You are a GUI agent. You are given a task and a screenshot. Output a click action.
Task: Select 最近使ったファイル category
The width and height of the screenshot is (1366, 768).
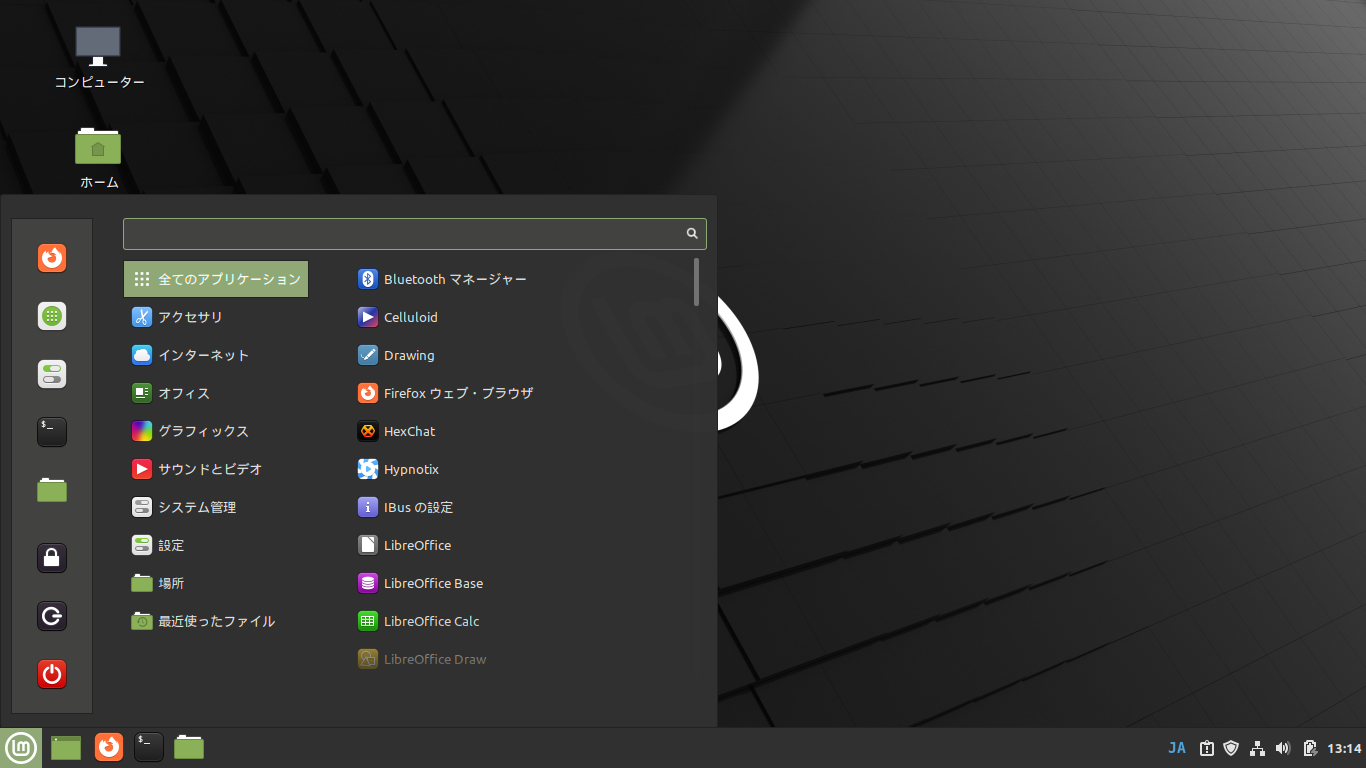pos(216,621)
